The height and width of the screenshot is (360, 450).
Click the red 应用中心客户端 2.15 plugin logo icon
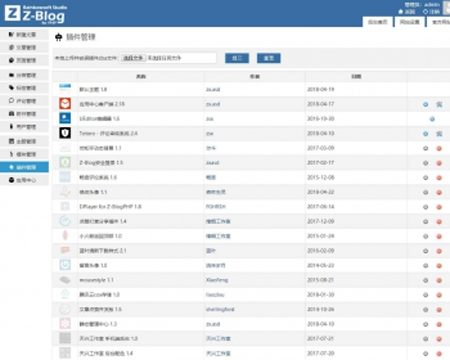[65, 104]
